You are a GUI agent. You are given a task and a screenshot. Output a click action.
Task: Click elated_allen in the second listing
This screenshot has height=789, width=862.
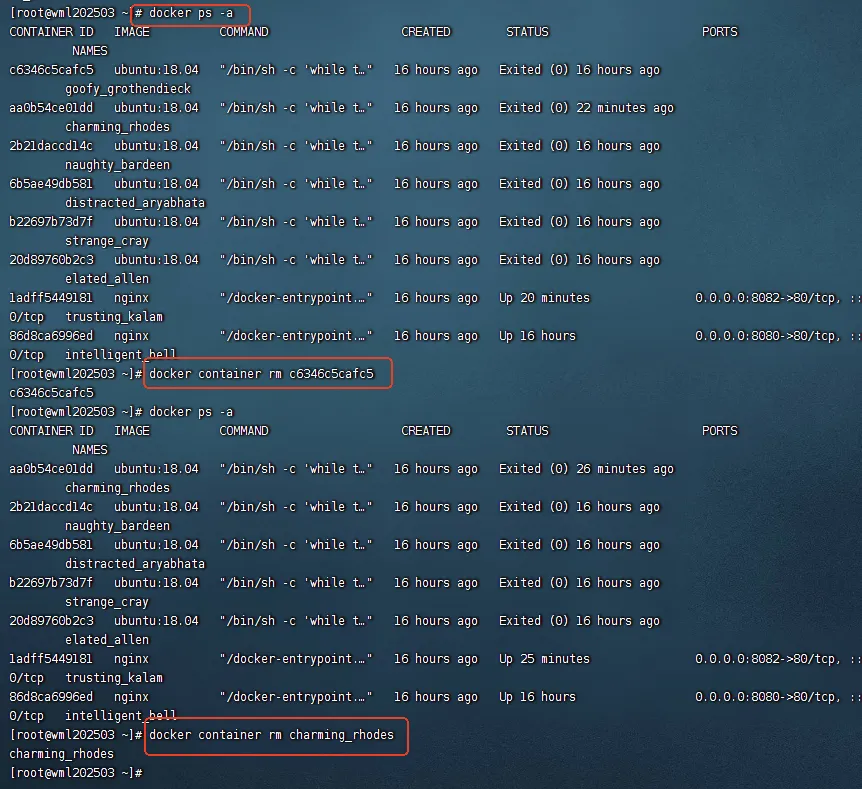(x=107, y=640)
